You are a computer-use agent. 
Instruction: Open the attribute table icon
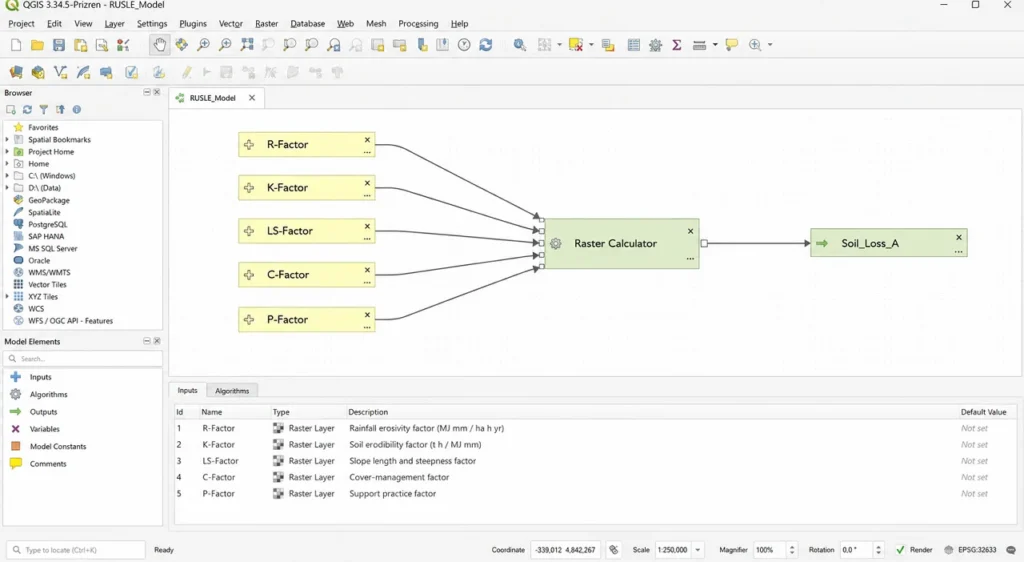(633, 45)
